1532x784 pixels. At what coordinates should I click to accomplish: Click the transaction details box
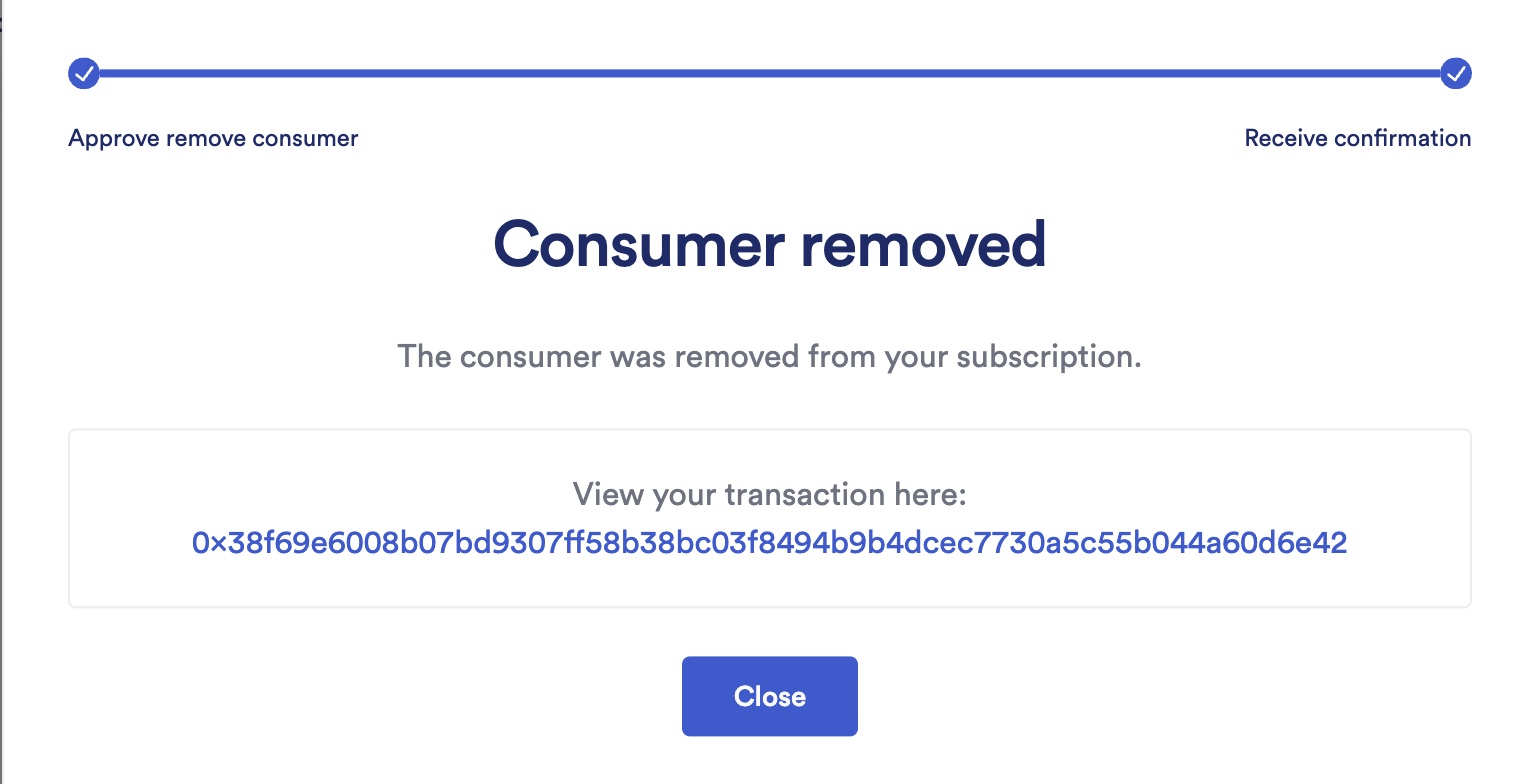click(x=769, y=518)
